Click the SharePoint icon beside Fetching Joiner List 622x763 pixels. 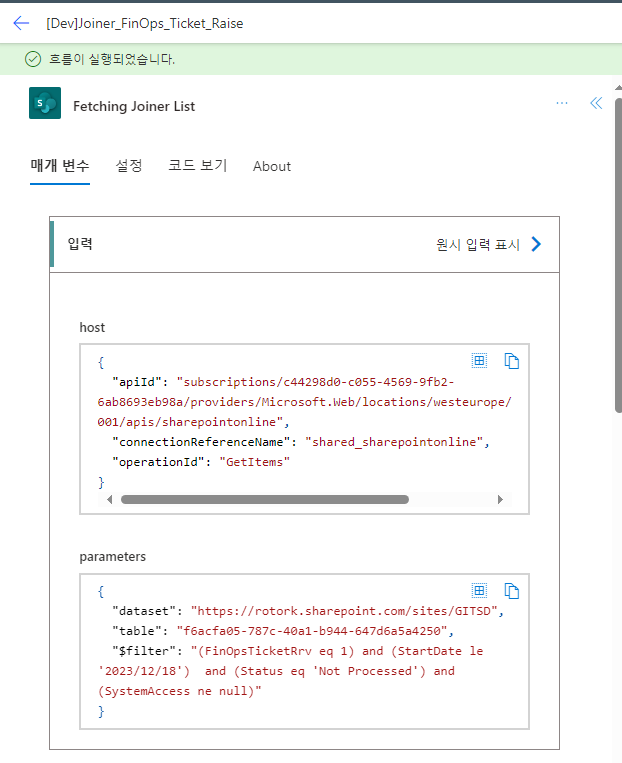point(45,103)
